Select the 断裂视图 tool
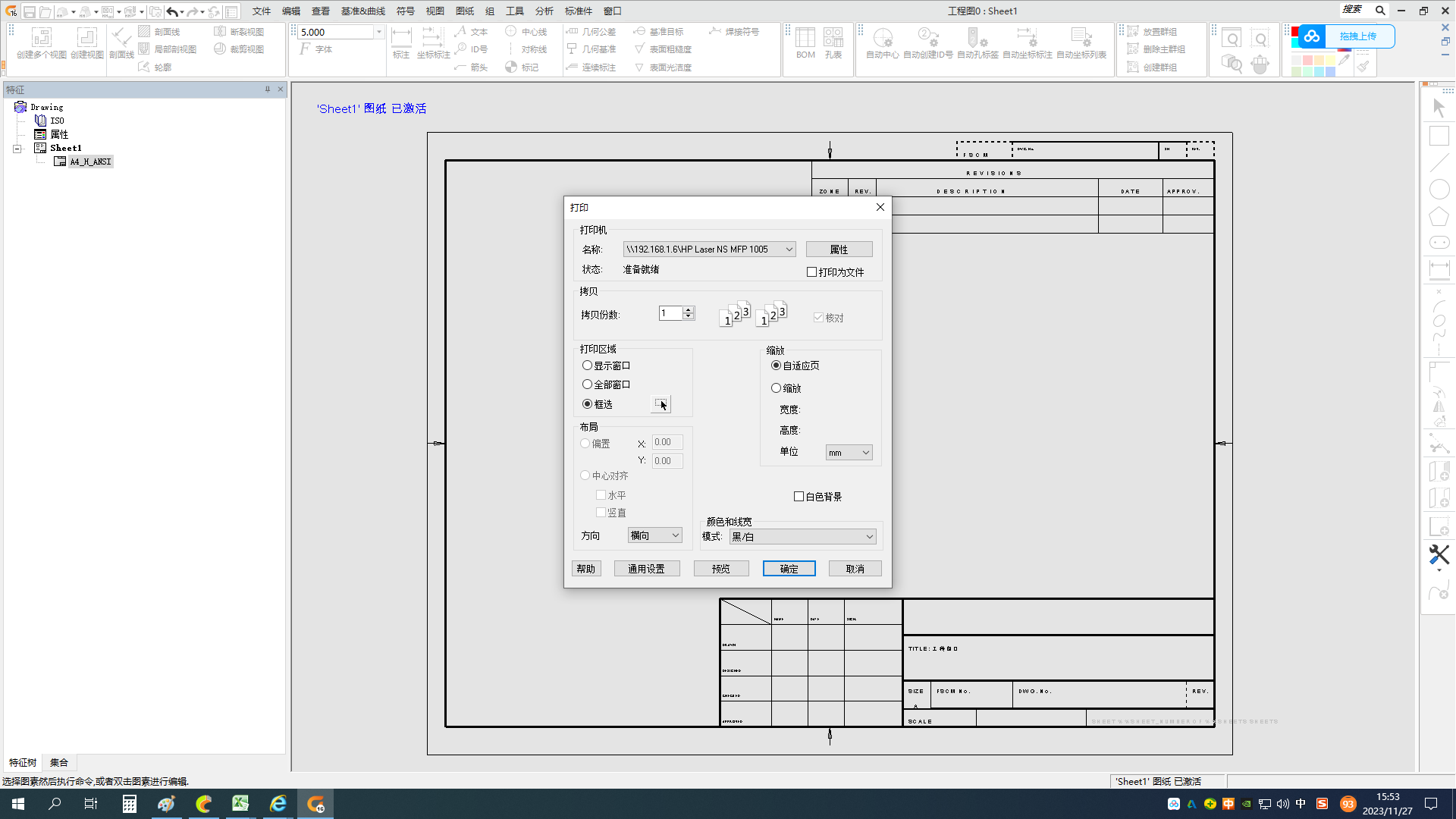1456x819 pixels. (x=239, y=32)
